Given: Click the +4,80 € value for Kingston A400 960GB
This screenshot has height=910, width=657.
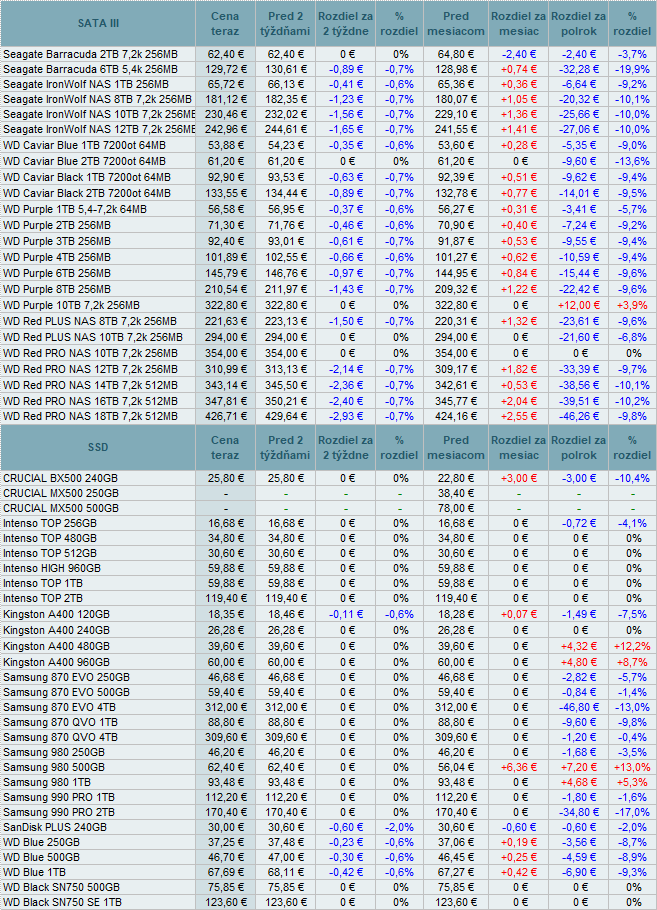Looking at the screenshot, I should click(579, 662).
